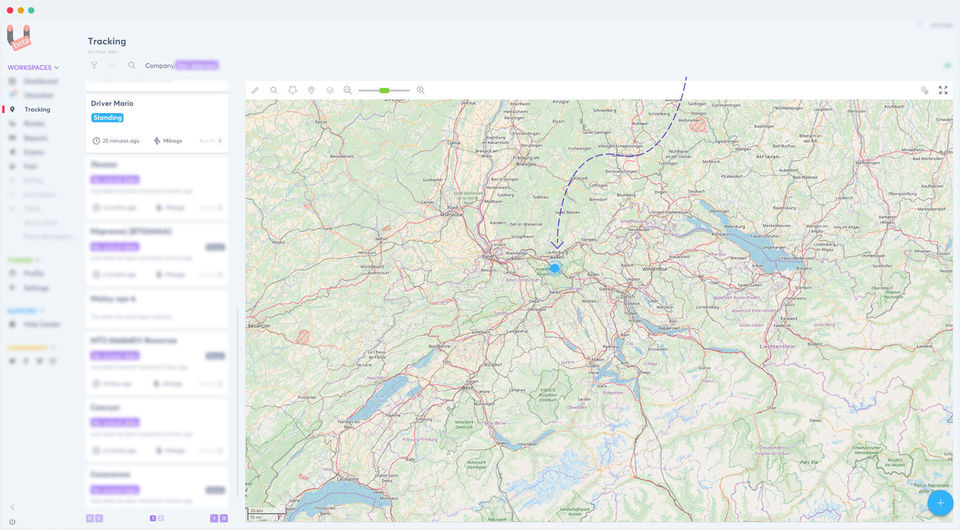
Task: Open the filter funnel in the Tracking header
Action: click(x=94, y=65)
